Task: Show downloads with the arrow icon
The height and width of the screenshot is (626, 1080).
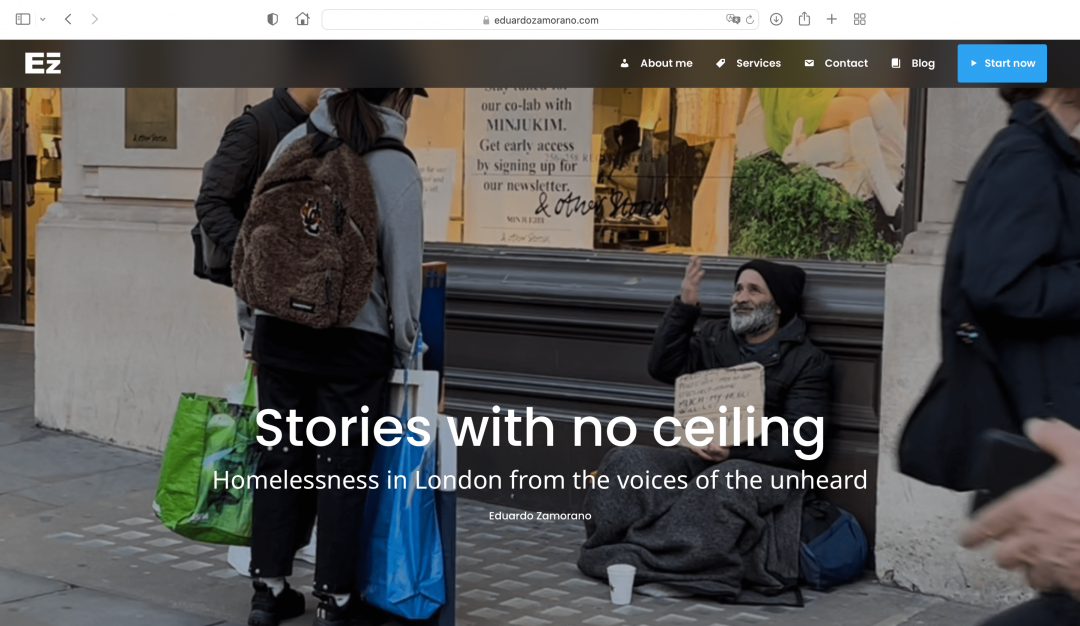Action: pyautogui.click(x=776, y=19)
